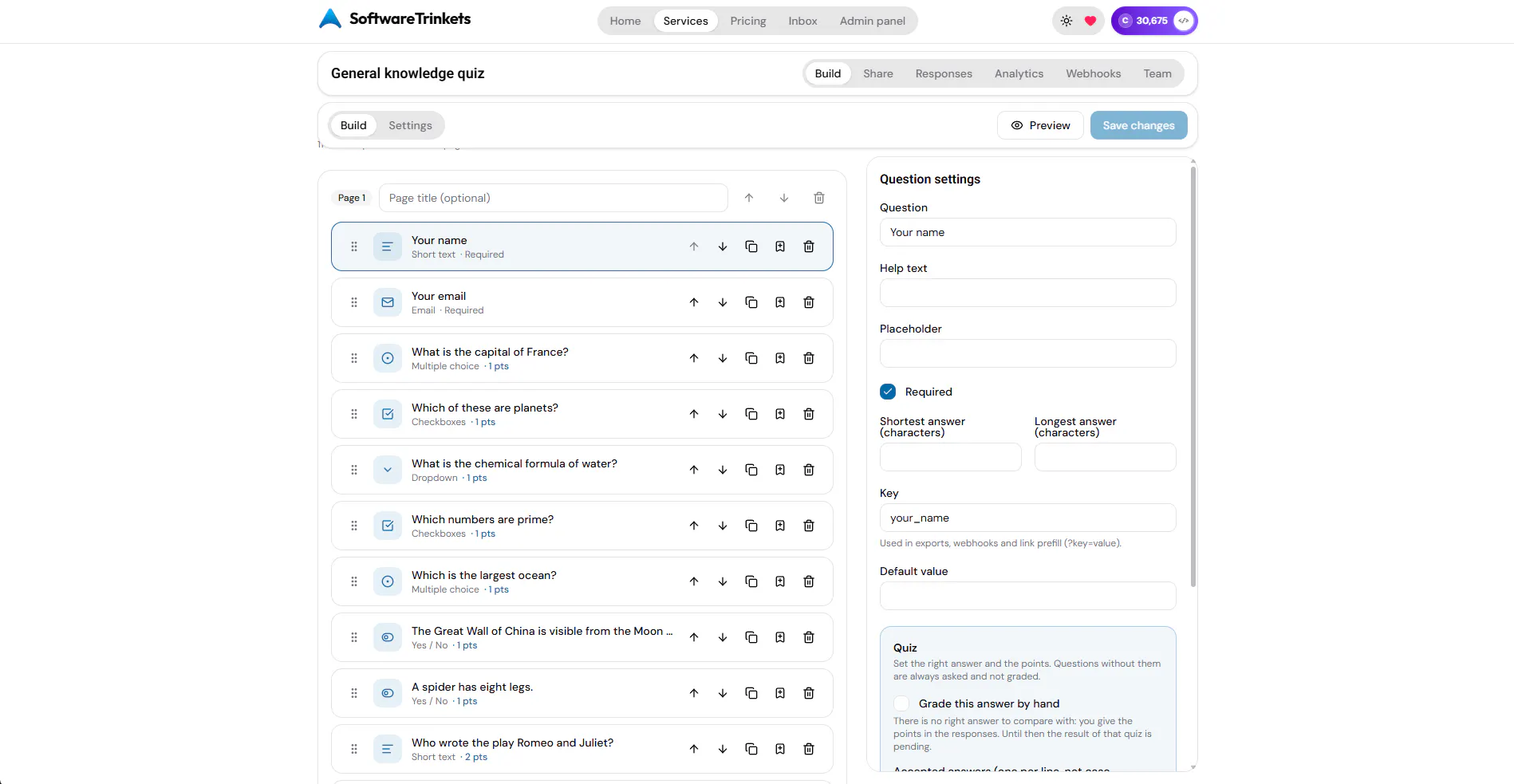Click the SoftwareTrinkets logo
Viewport: 1514px width, 784px height.
click(x=395, y=18)
